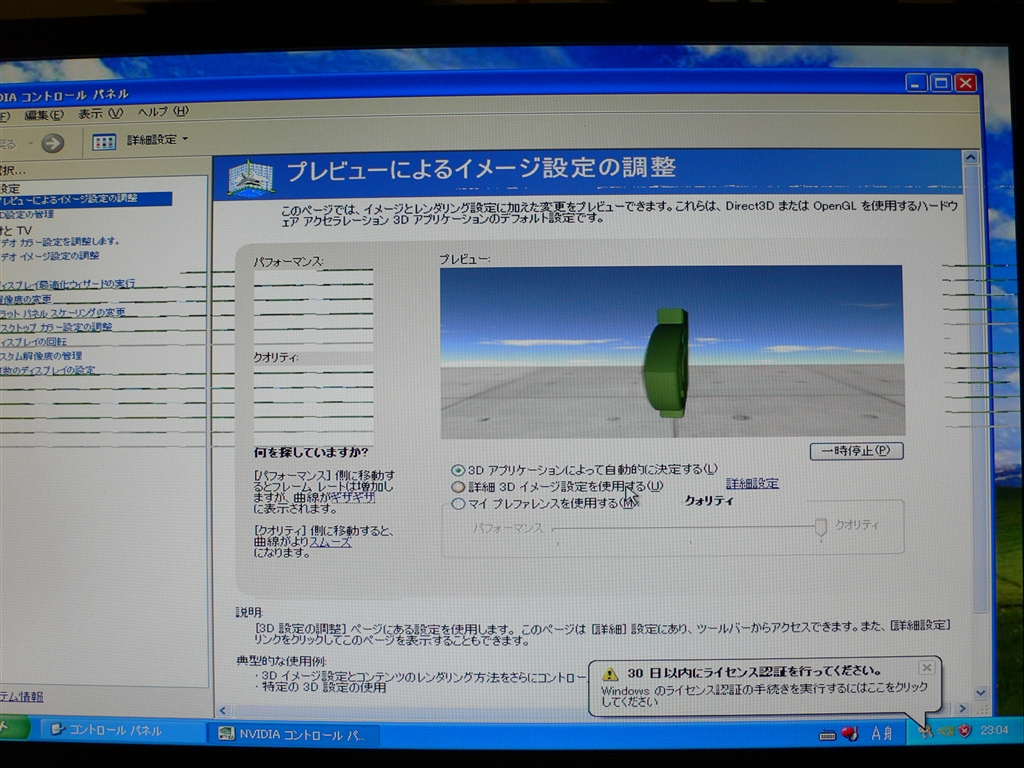Open ディスプレイの回転 task

(33, 342)
